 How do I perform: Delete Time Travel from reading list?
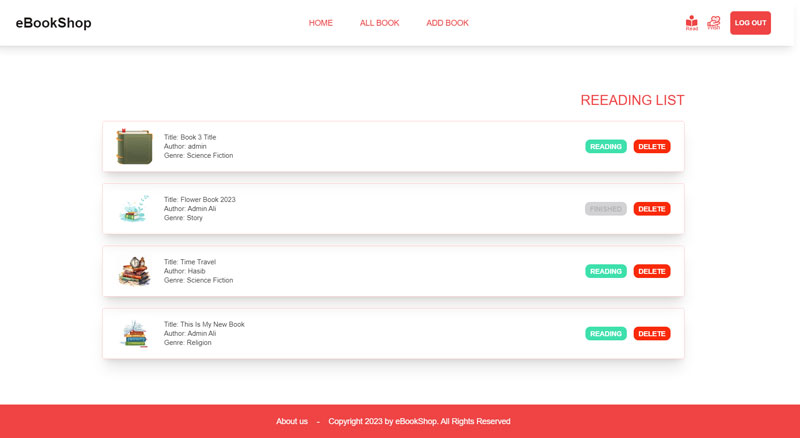click(x=652, y=271)
